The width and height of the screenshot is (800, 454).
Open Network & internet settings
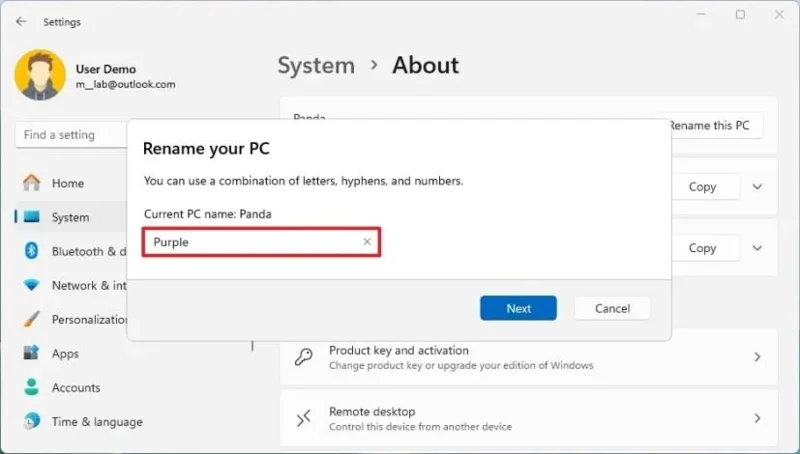pyautogui.click(x=89, y=286)
